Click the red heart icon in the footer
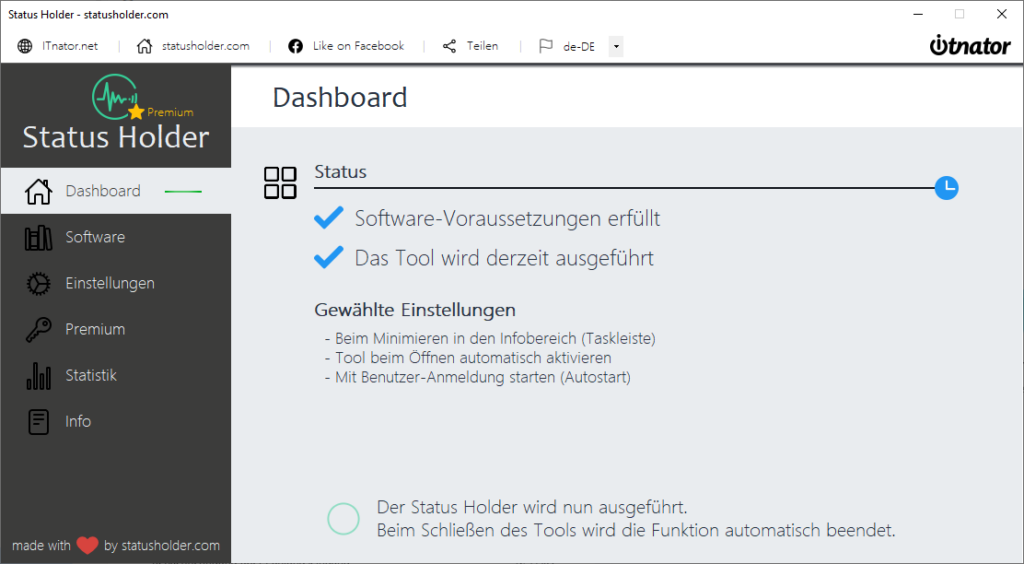The image size is (1024, 564). [88, 546]
